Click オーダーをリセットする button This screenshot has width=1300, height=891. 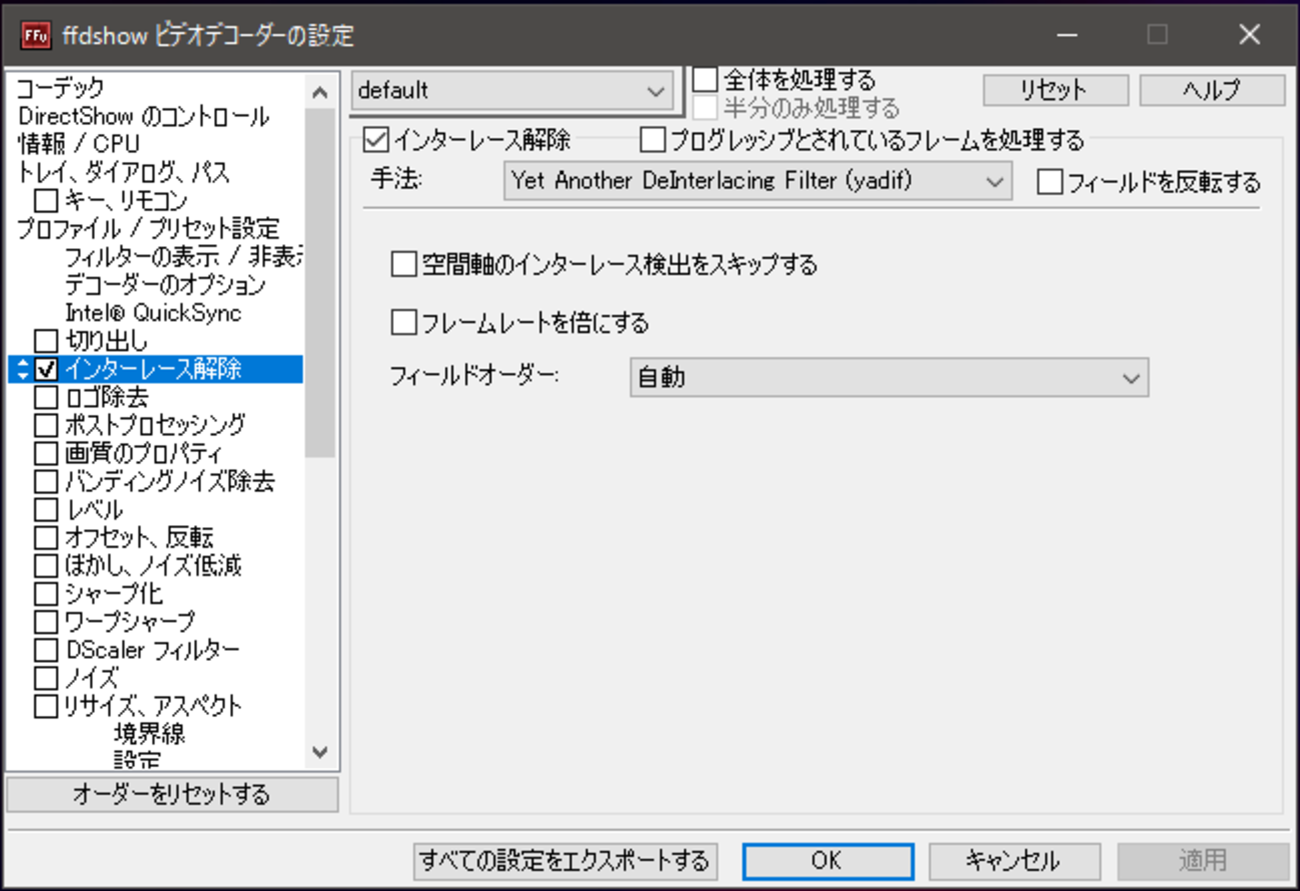click(172, 795)
